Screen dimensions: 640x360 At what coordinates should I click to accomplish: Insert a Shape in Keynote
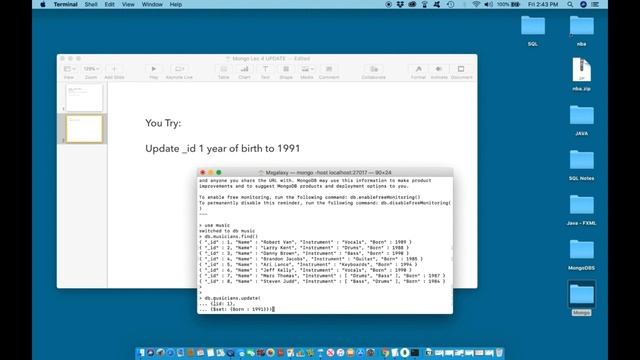click(286, 71)
